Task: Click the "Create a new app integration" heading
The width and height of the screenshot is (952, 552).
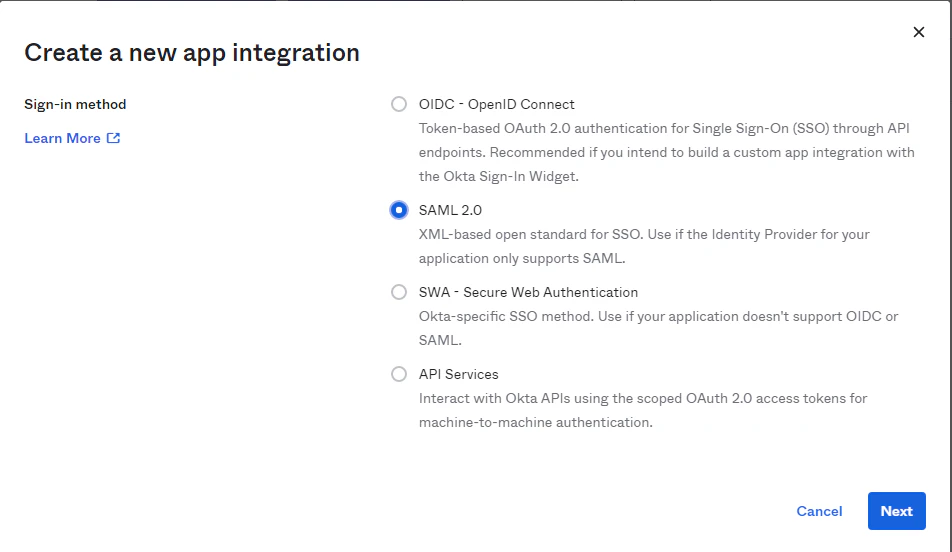Action: pyautogui.click(x=192, y=53)
